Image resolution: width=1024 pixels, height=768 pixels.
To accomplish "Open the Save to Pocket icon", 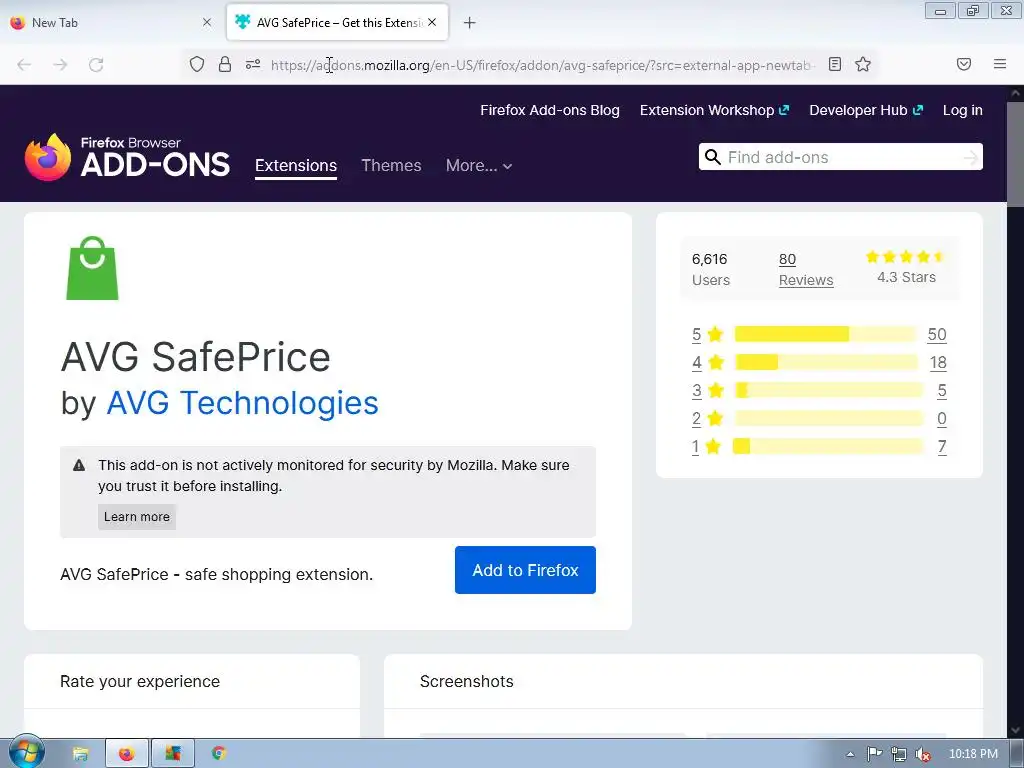I will tap(964, 64).
